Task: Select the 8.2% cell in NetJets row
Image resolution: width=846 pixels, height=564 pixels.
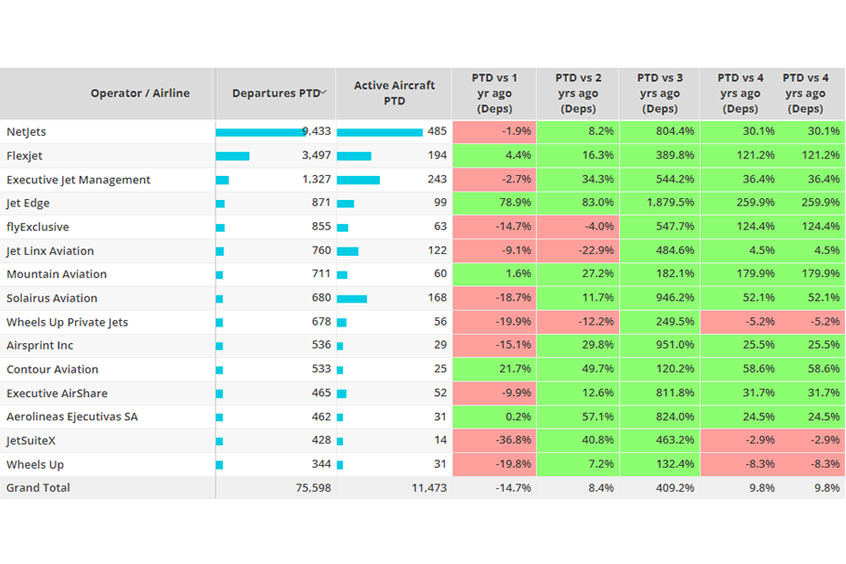Action: pos(578,131)
